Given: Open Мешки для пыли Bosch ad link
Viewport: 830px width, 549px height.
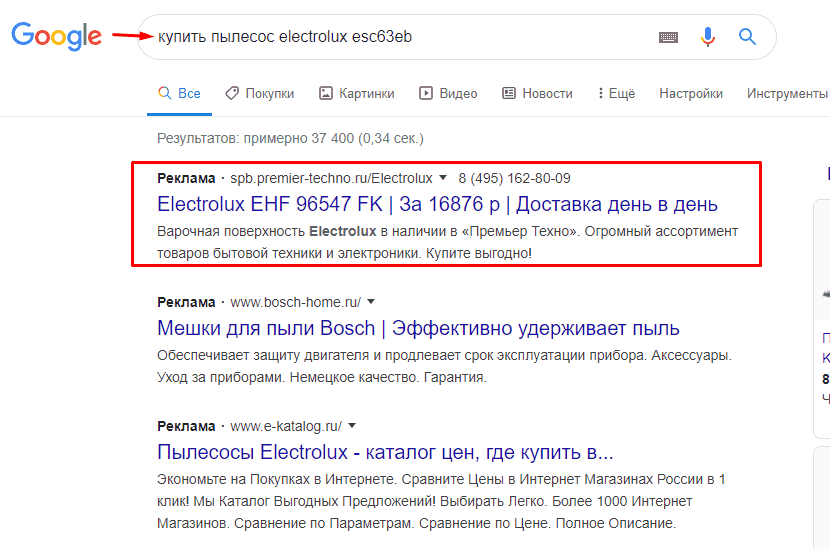Looking at the screenshot, I should tap(418, 328).
